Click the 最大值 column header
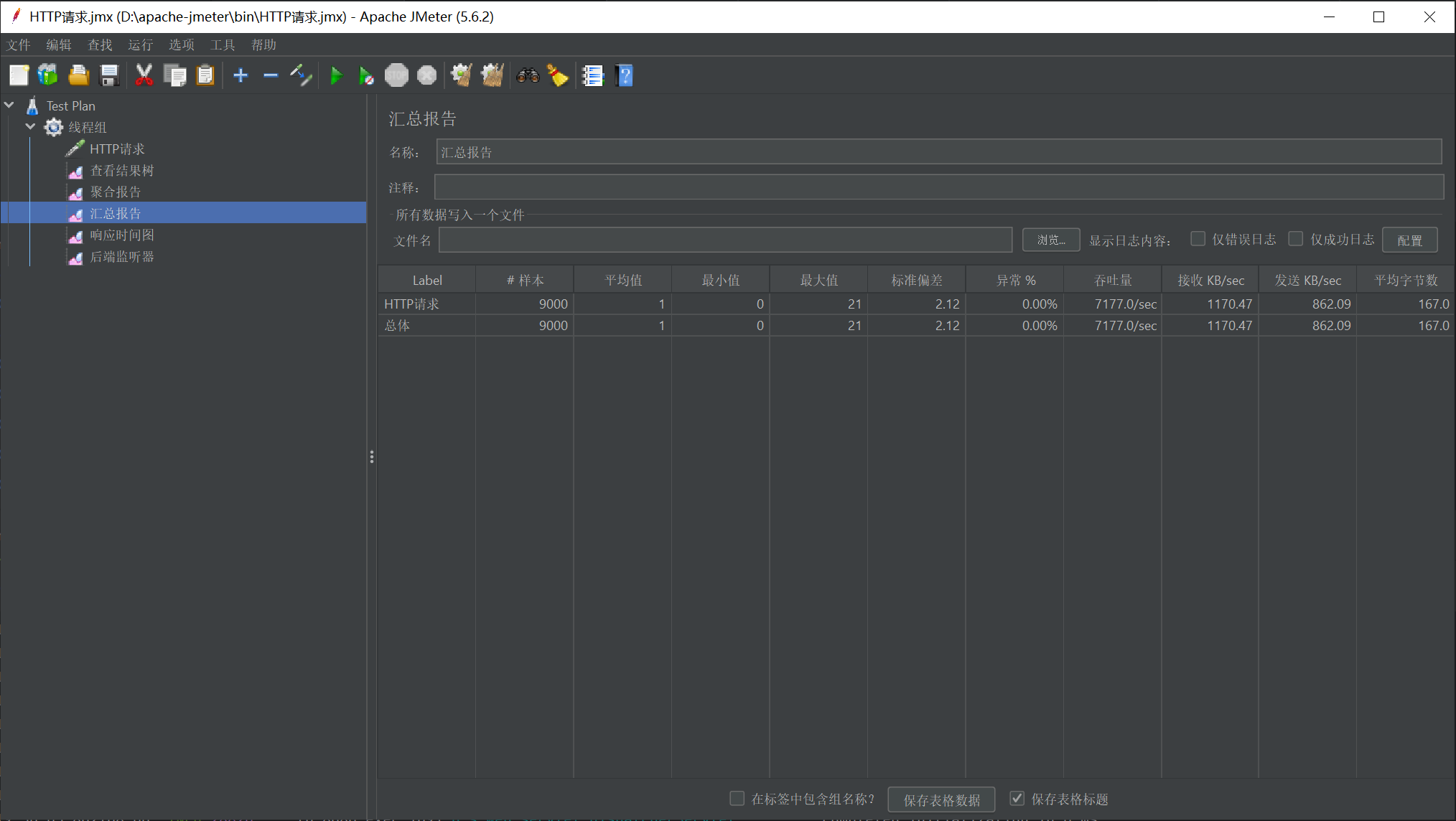The image size is (1456, 821). pos(819,280)
